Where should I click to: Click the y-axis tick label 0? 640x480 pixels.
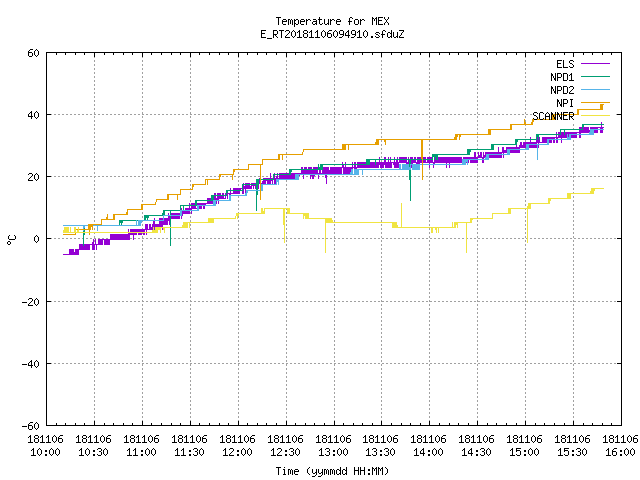tap(36, 239)
